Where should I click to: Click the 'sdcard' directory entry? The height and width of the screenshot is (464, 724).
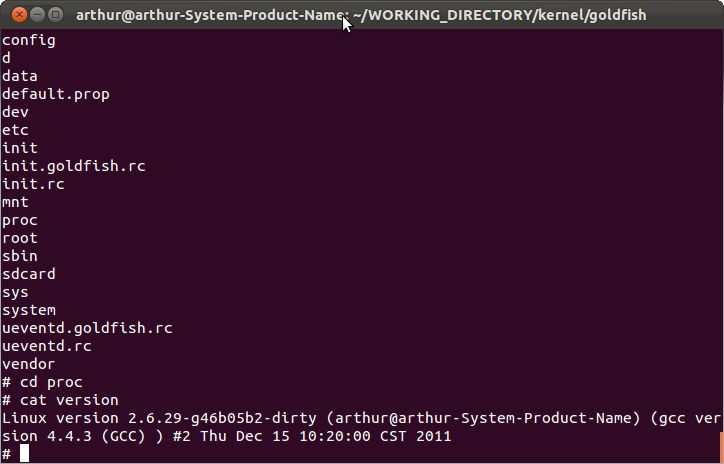29,274
